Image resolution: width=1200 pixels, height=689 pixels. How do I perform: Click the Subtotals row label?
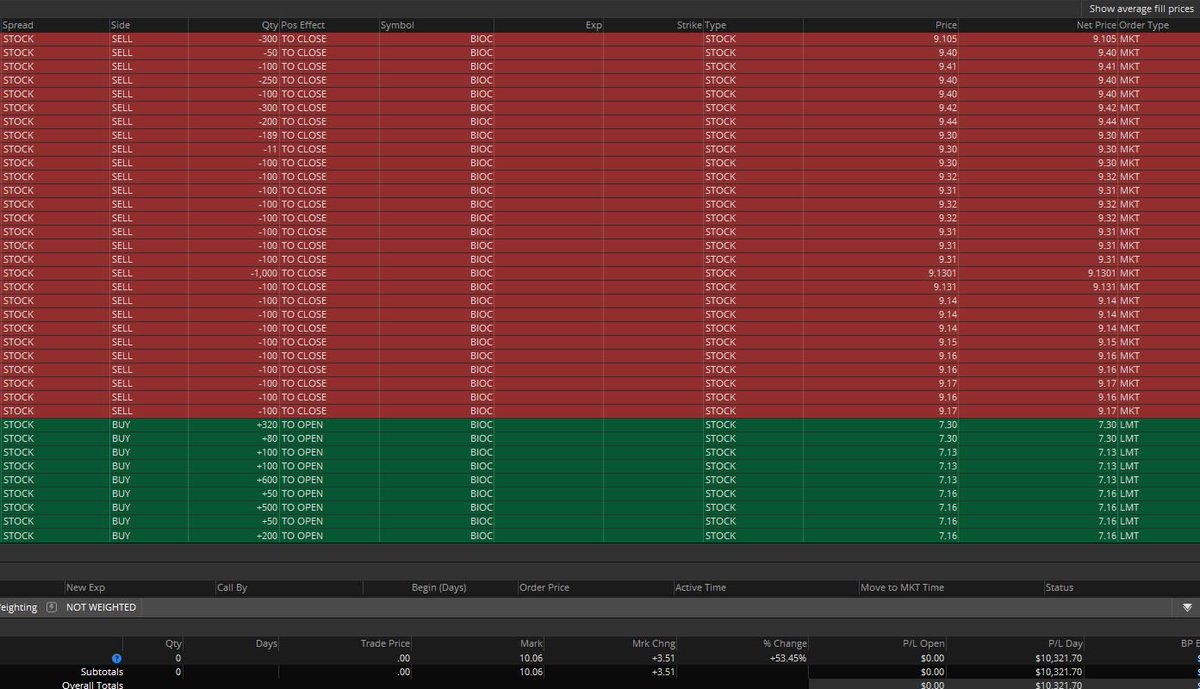[x=102, y=672]
